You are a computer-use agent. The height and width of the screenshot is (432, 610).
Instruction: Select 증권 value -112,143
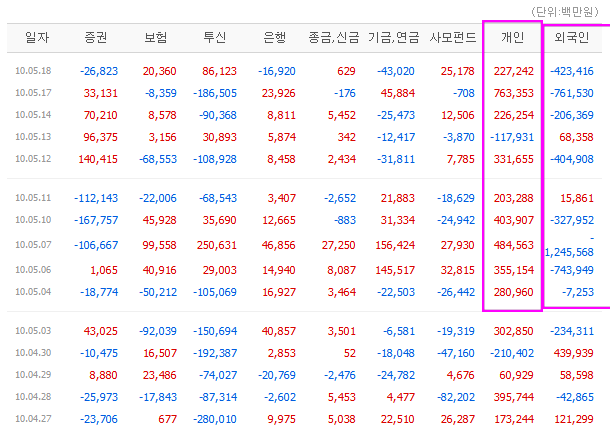pos(96,198)
